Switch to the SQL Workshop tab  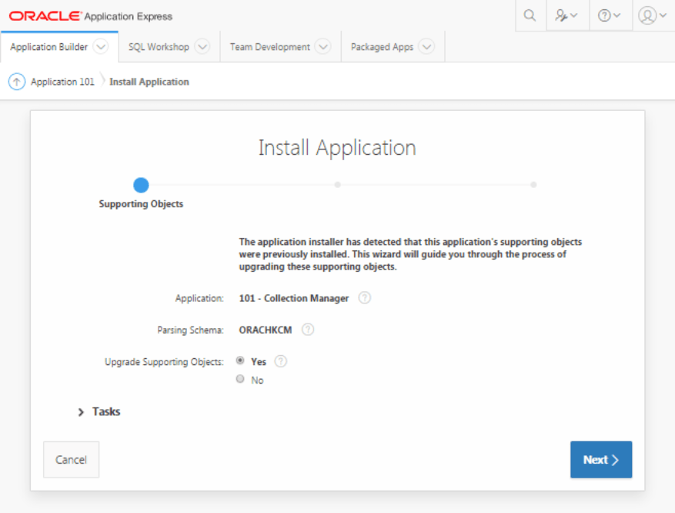pyautogui.click(x=158, y=46)
